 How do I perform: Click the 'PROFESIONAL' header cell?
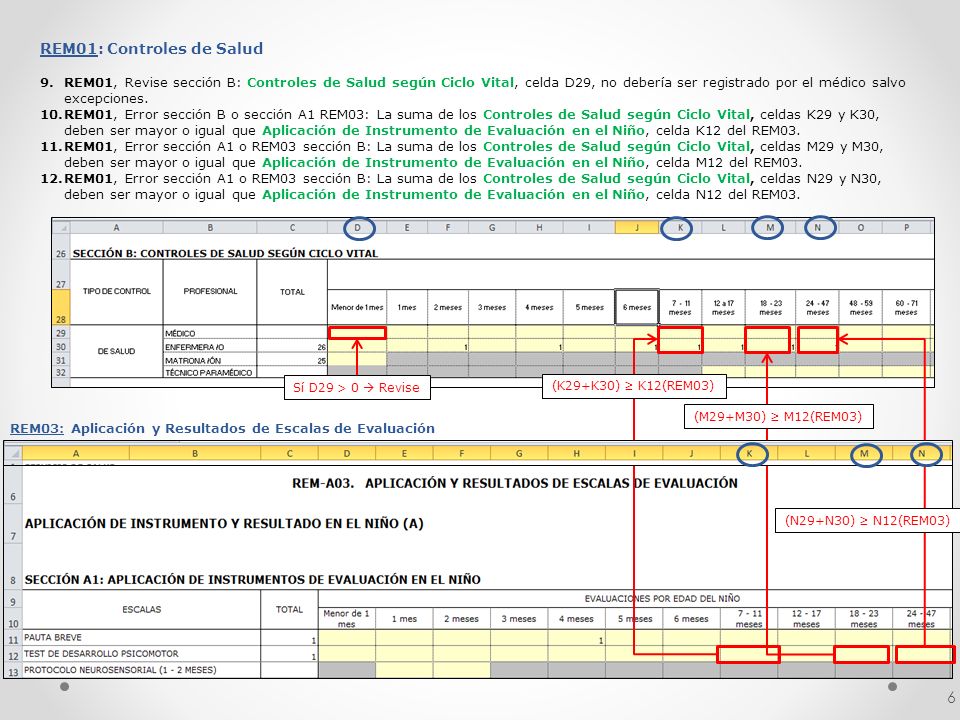pyautogui.click(x=210, y=291)
